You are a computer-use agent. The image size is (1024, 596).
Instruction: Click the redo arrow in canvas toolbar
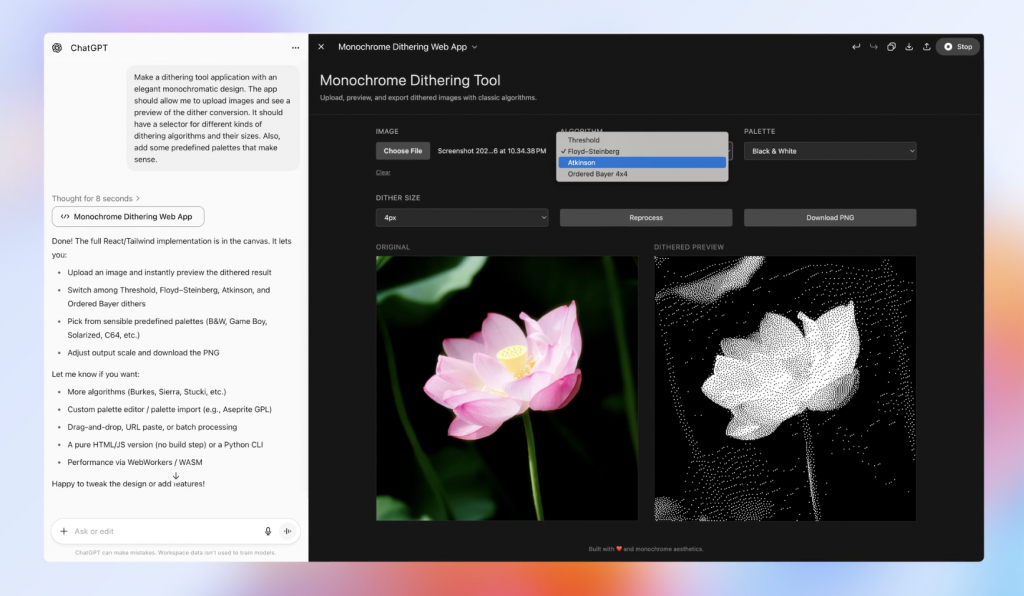pos(873,47)
